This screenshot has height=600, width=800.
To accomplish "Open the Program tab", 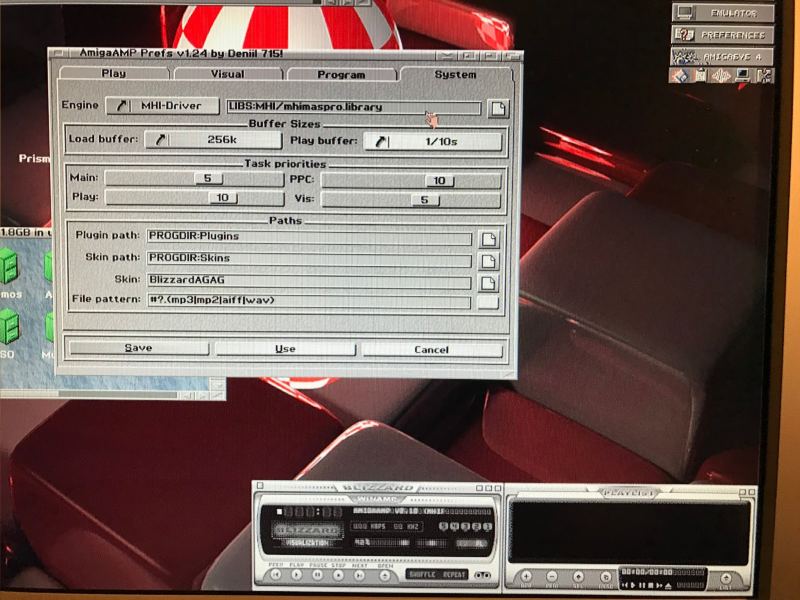I will point(341,74).
